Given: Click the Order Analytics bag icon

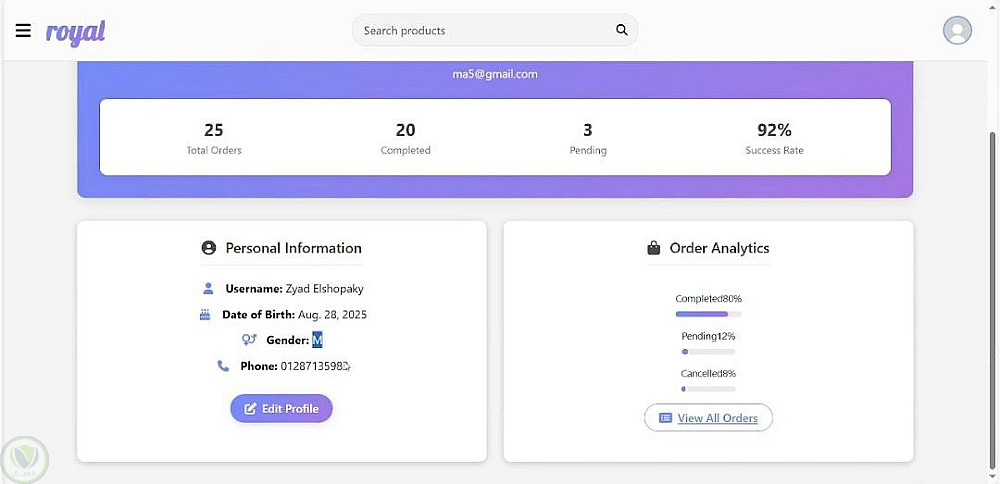Looking at the screenshot, I should click(x=654, y=248).
